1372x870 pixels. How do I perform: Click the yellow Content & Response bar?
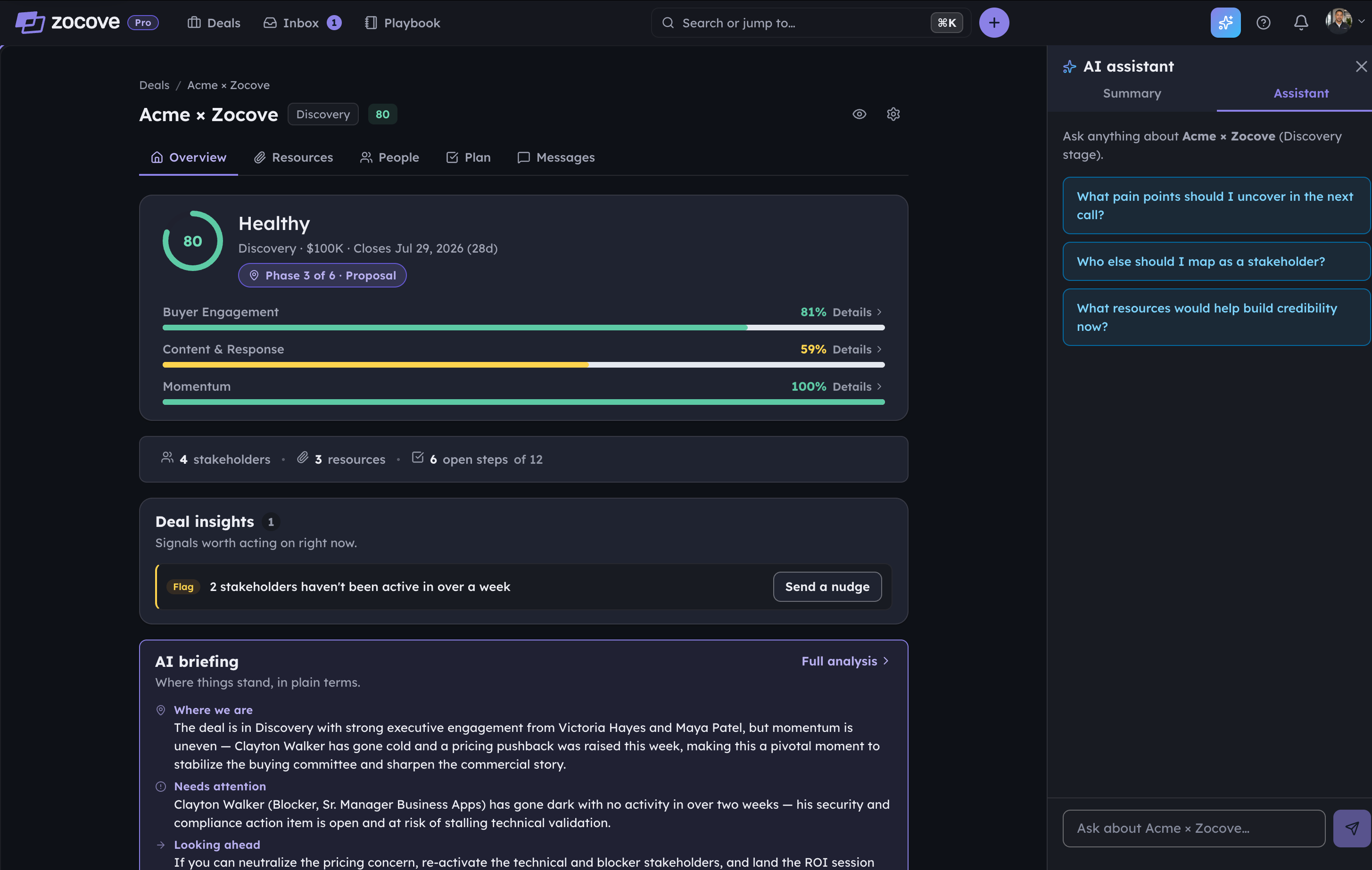pyautogui.click(x=375, y=365)
